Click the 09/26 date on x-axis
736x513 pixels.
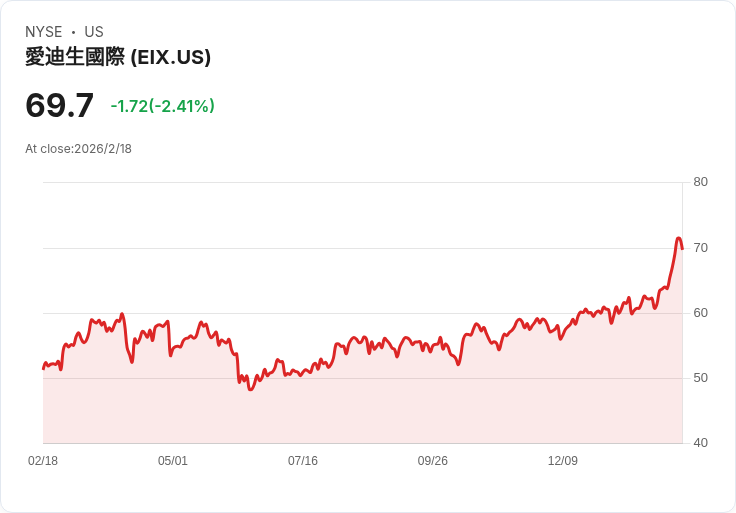(x=433, y=461)
